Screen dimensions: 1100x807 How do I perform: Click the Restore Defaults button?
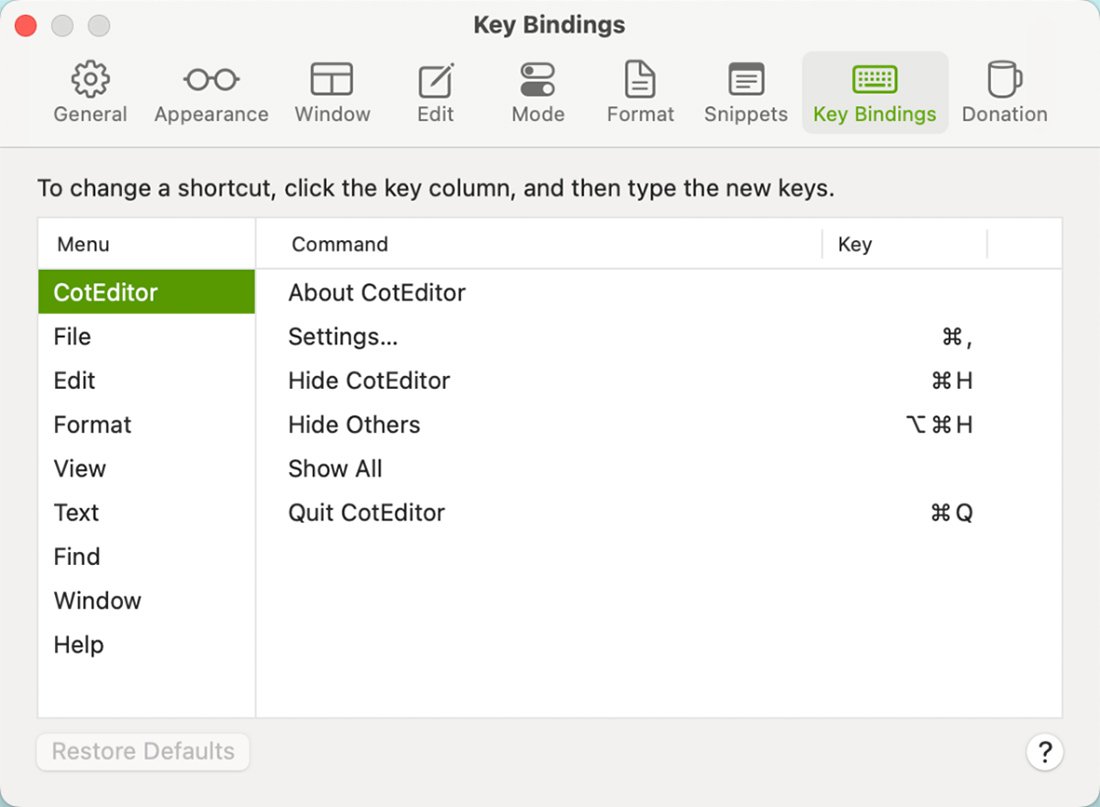coord(143,751)
